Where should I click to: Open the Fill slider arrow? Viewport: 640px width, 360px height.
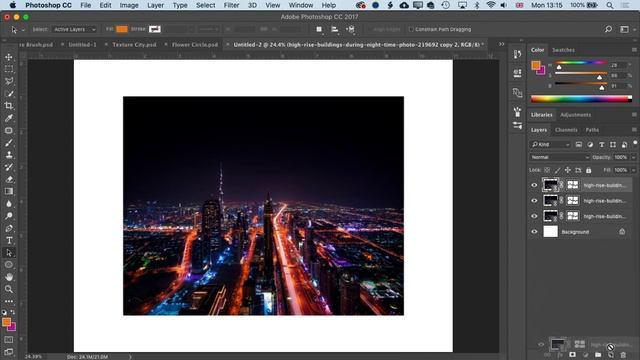click(633, 170)
